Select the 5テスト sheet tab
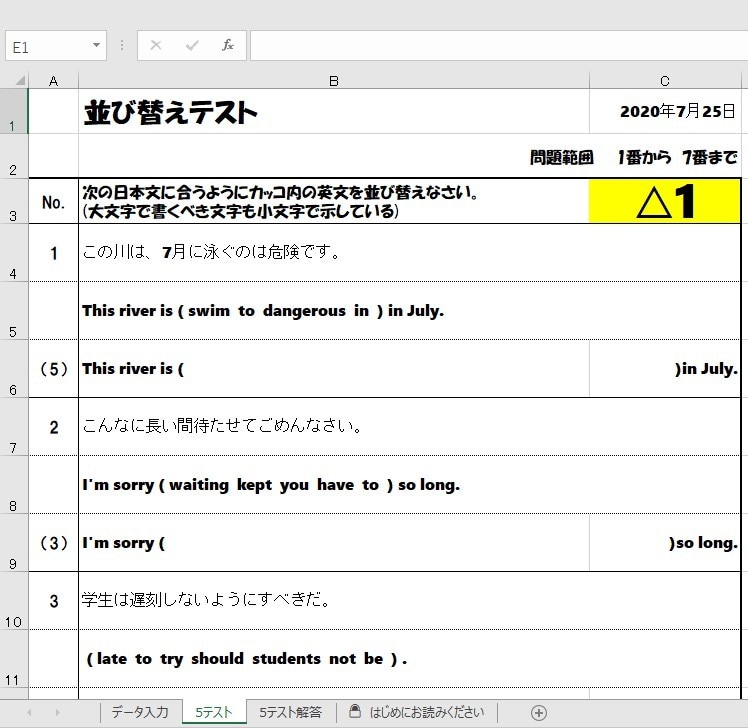748x728 pixels. (214, 712)
